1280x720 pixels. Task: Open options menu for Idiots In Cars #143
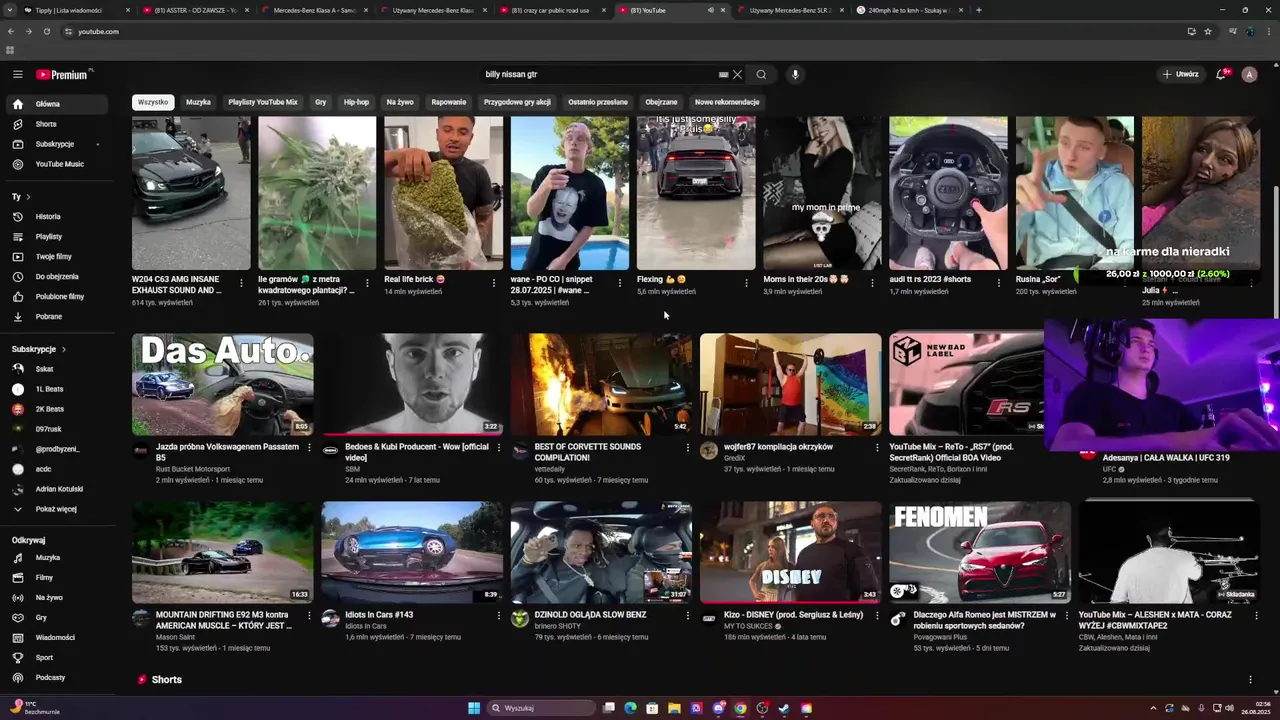(x=498, y=615)
